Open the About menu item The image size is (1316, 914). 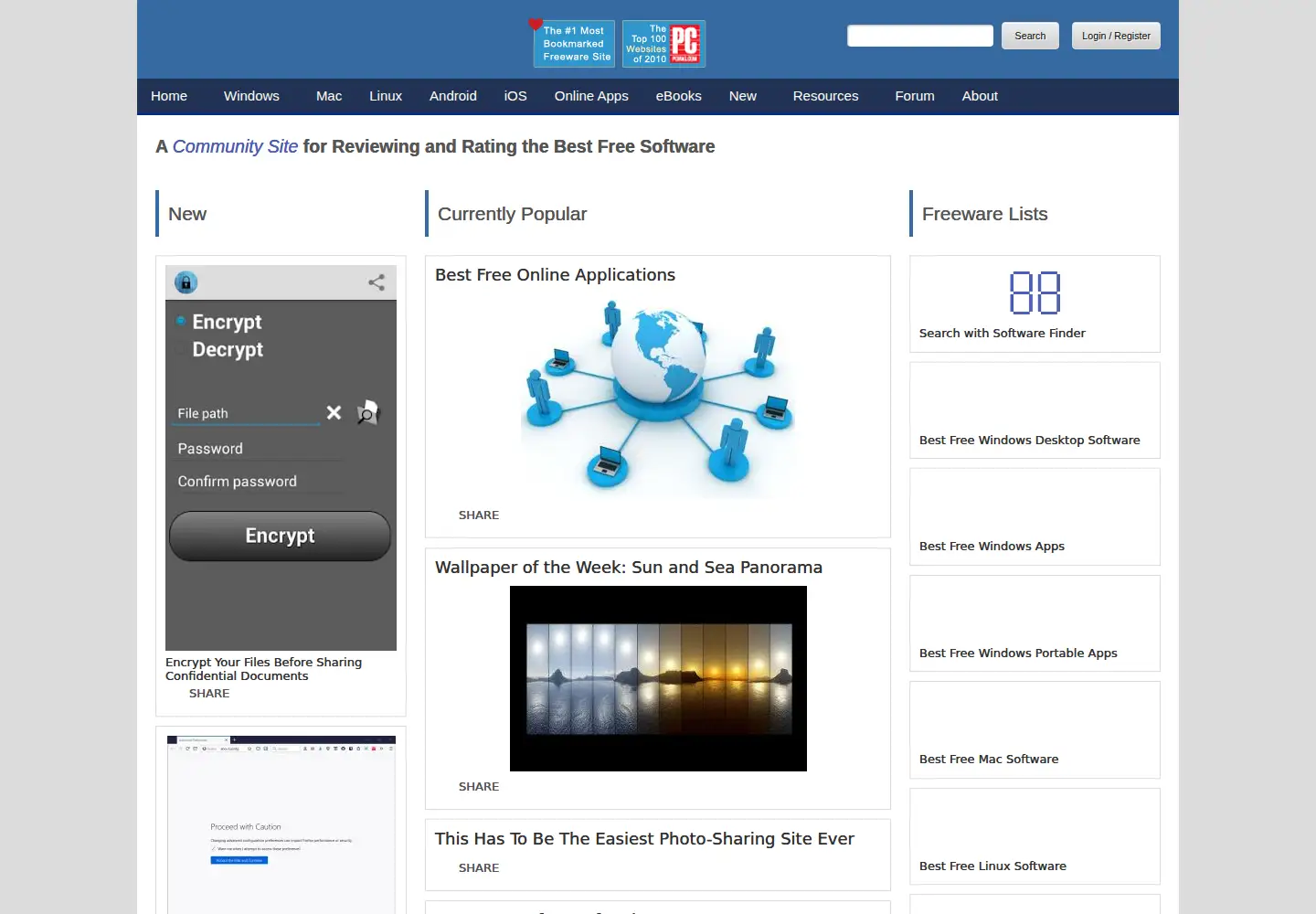click(x=980, y=96)
